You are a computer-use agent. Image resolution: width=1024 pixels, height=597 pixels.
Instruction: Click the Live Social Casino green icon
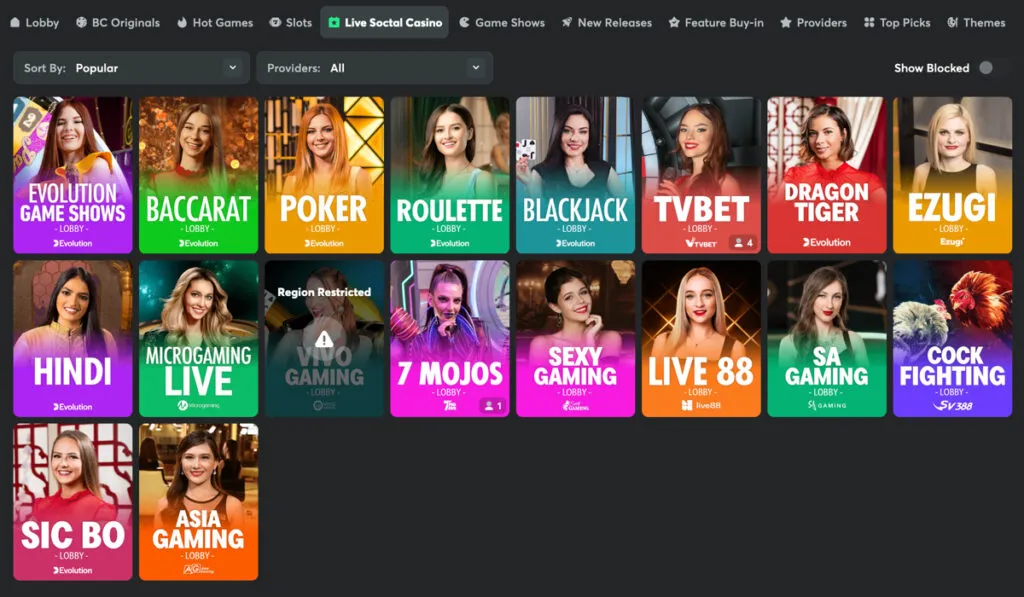(334, 22)
